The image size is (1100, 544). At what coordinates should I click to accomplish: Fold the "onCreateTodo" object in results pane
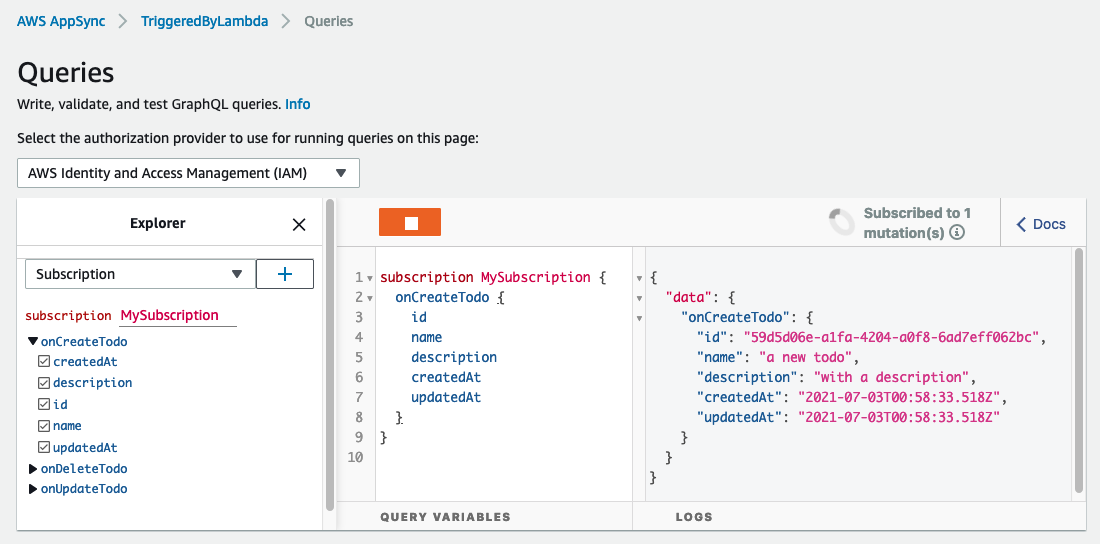pyautogui.click(x=639, y=318)
